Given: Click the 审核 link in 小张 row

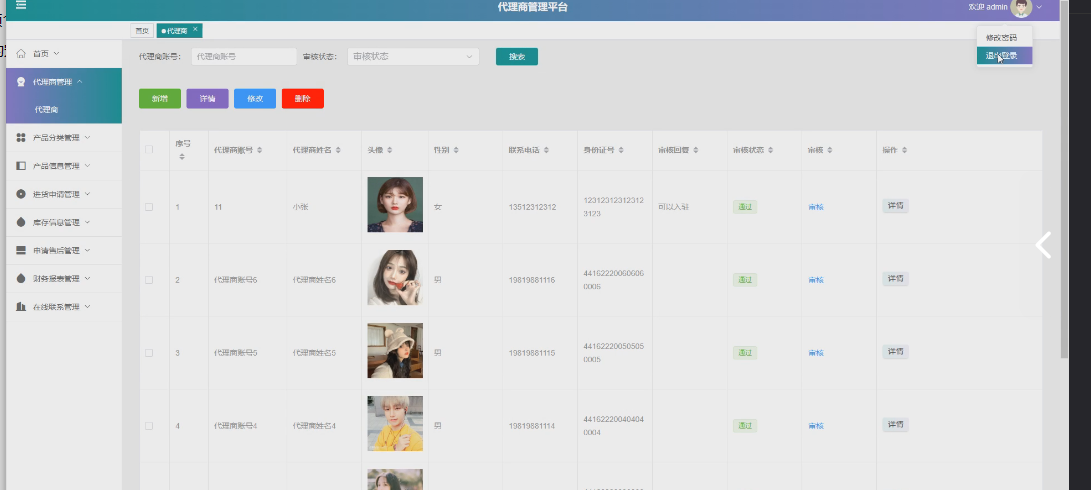Looking at the screenshot, I should pyautogui.click(x=816, y=207).
